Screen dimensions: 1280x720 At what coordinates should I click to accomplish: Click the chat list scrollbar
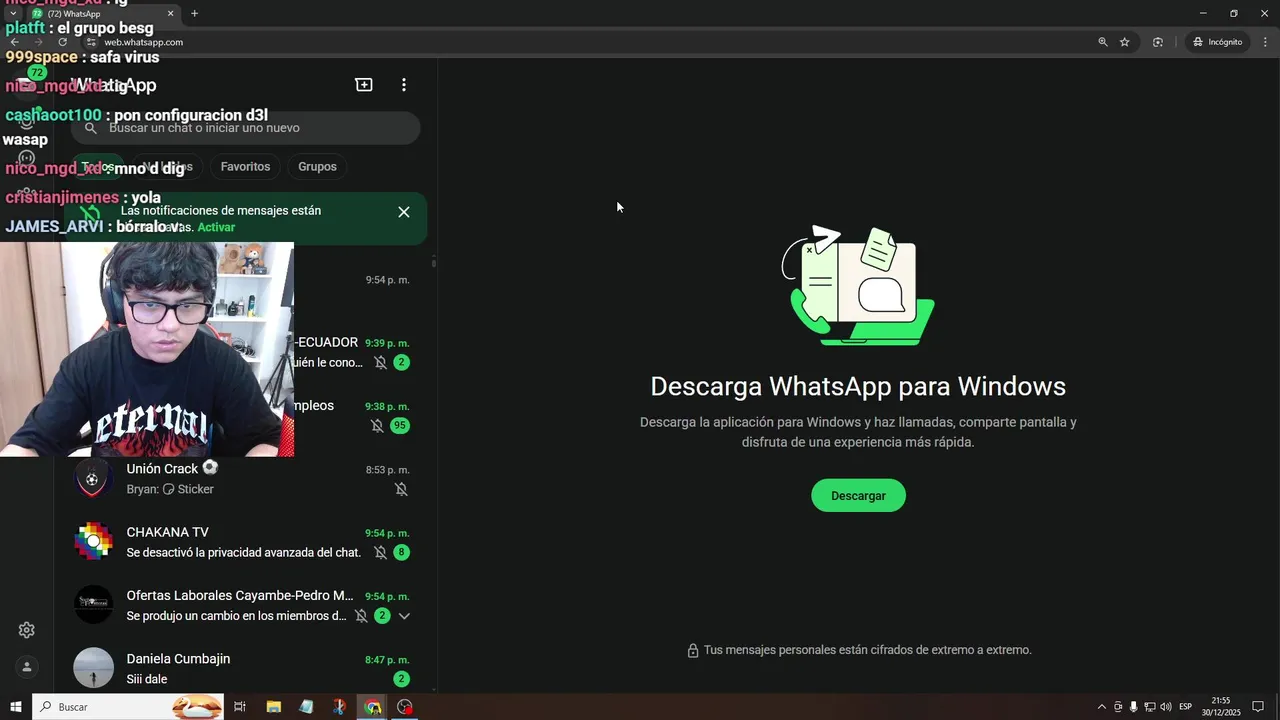(434, 262)
